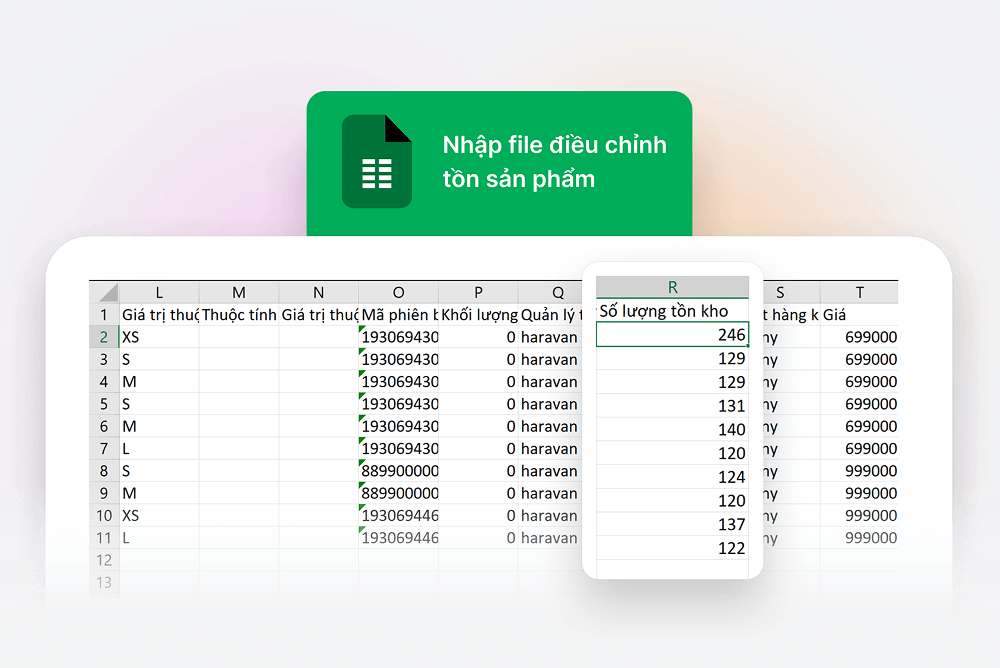Select column M header

(239, 292)
